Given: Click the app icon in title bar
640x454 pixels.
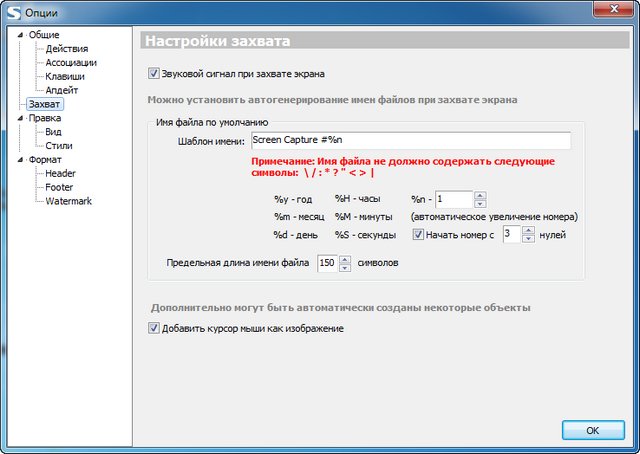Looking at the screenshot, I should tap(12, 11).
